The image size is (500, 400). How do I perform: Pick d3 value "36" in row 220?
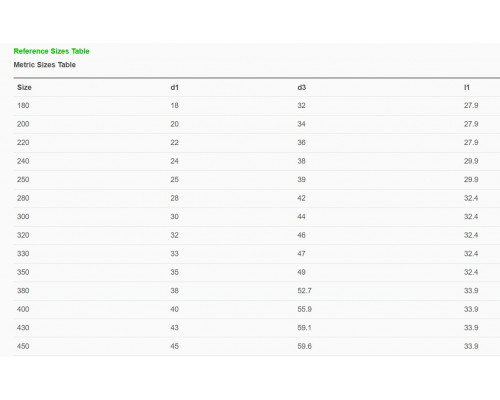click(x=301, y=142)
